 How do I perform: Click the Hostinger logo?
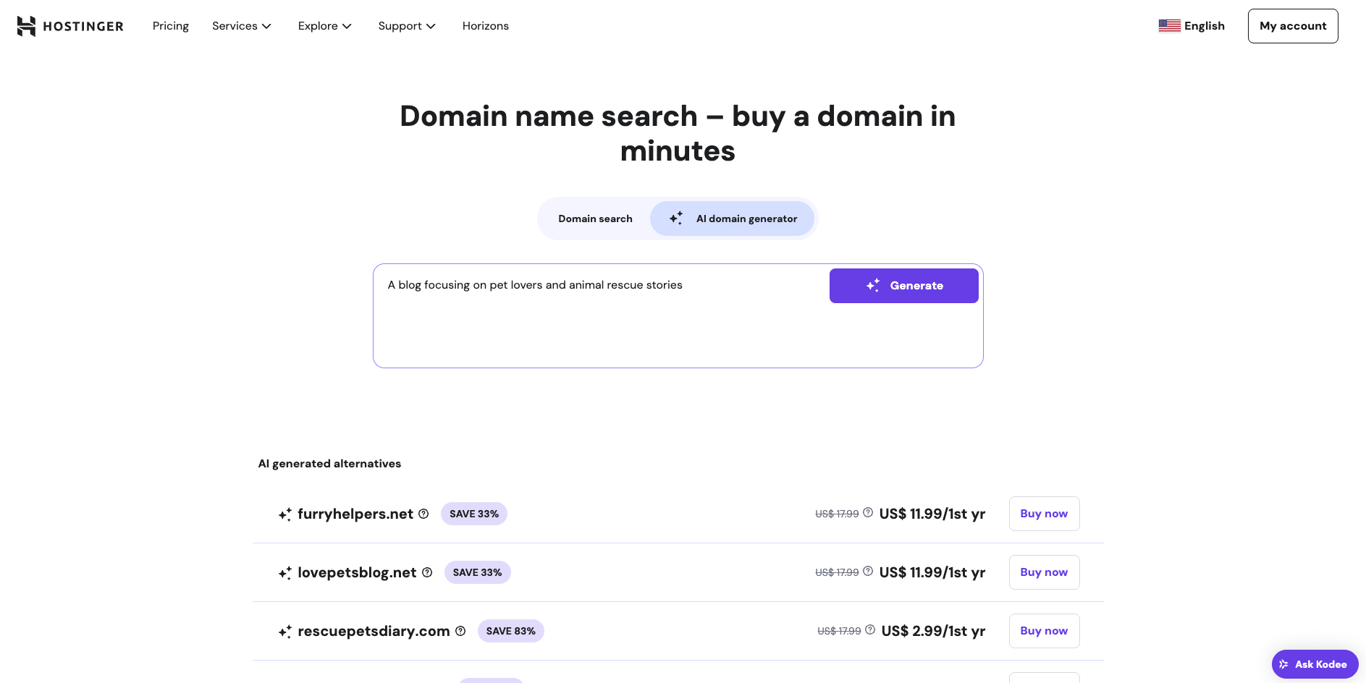click(69, 26)
